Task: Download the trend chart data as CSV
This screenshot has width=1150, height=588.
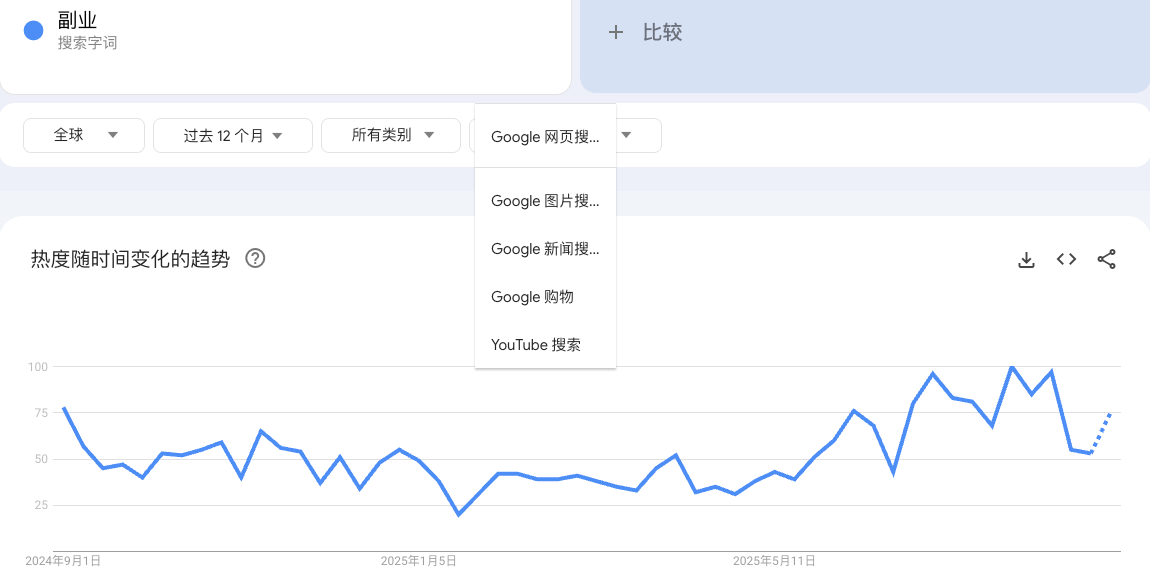Action: click(1026, 260)
